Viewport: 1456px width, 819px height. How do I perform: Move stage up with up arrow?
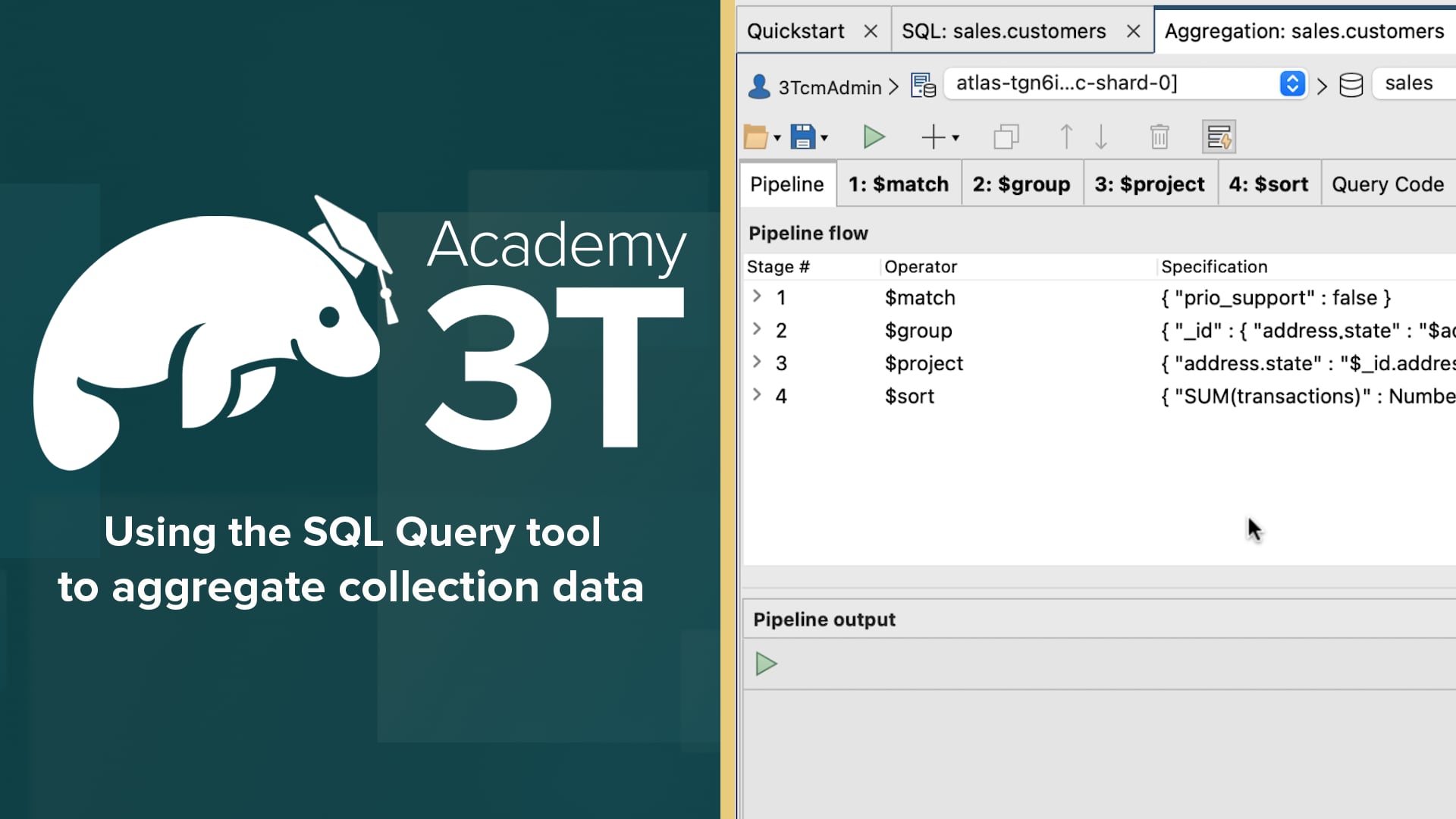pos(1065,137)
